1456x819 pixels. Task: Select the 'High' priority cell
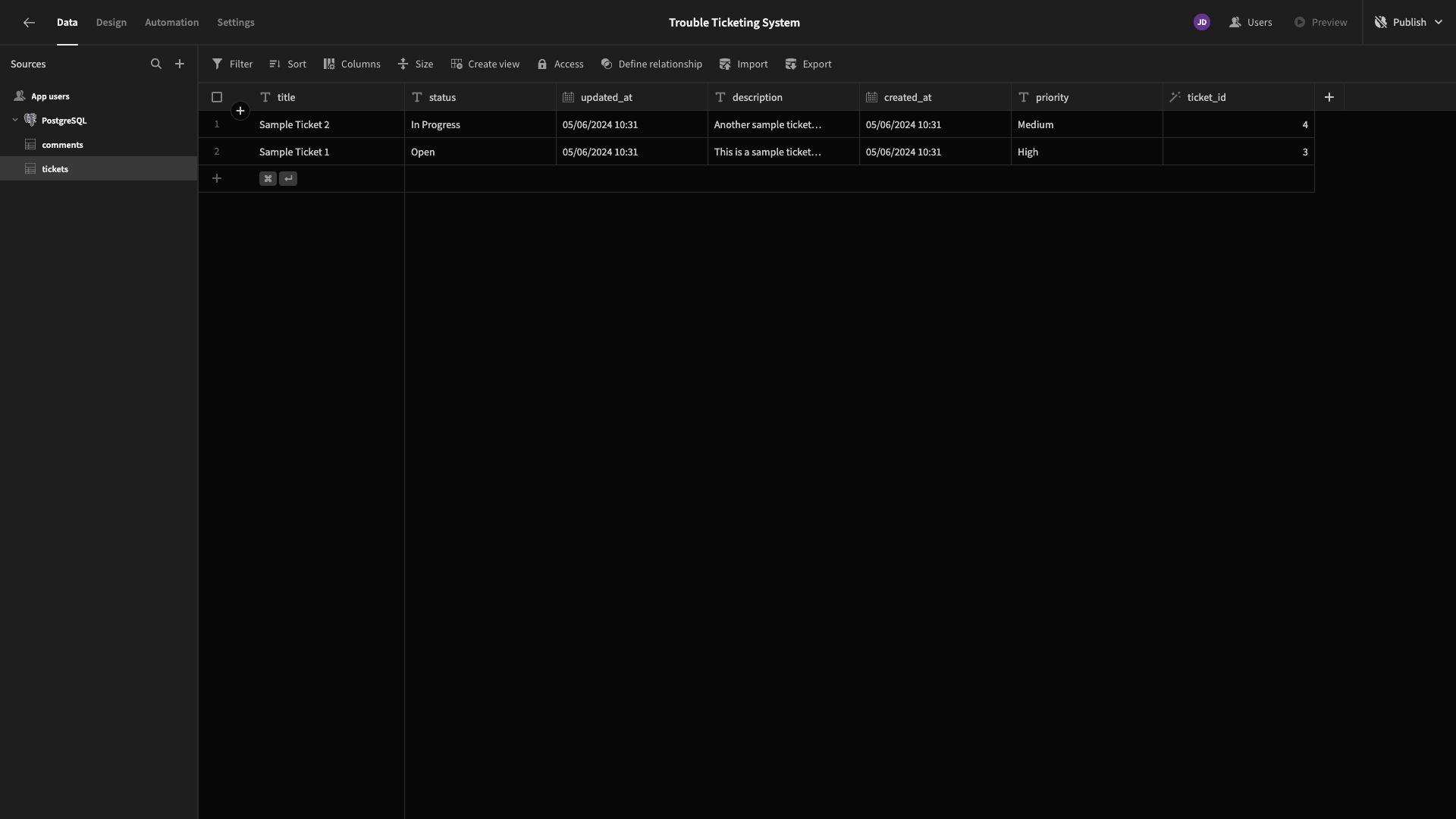coord(1087,152)
